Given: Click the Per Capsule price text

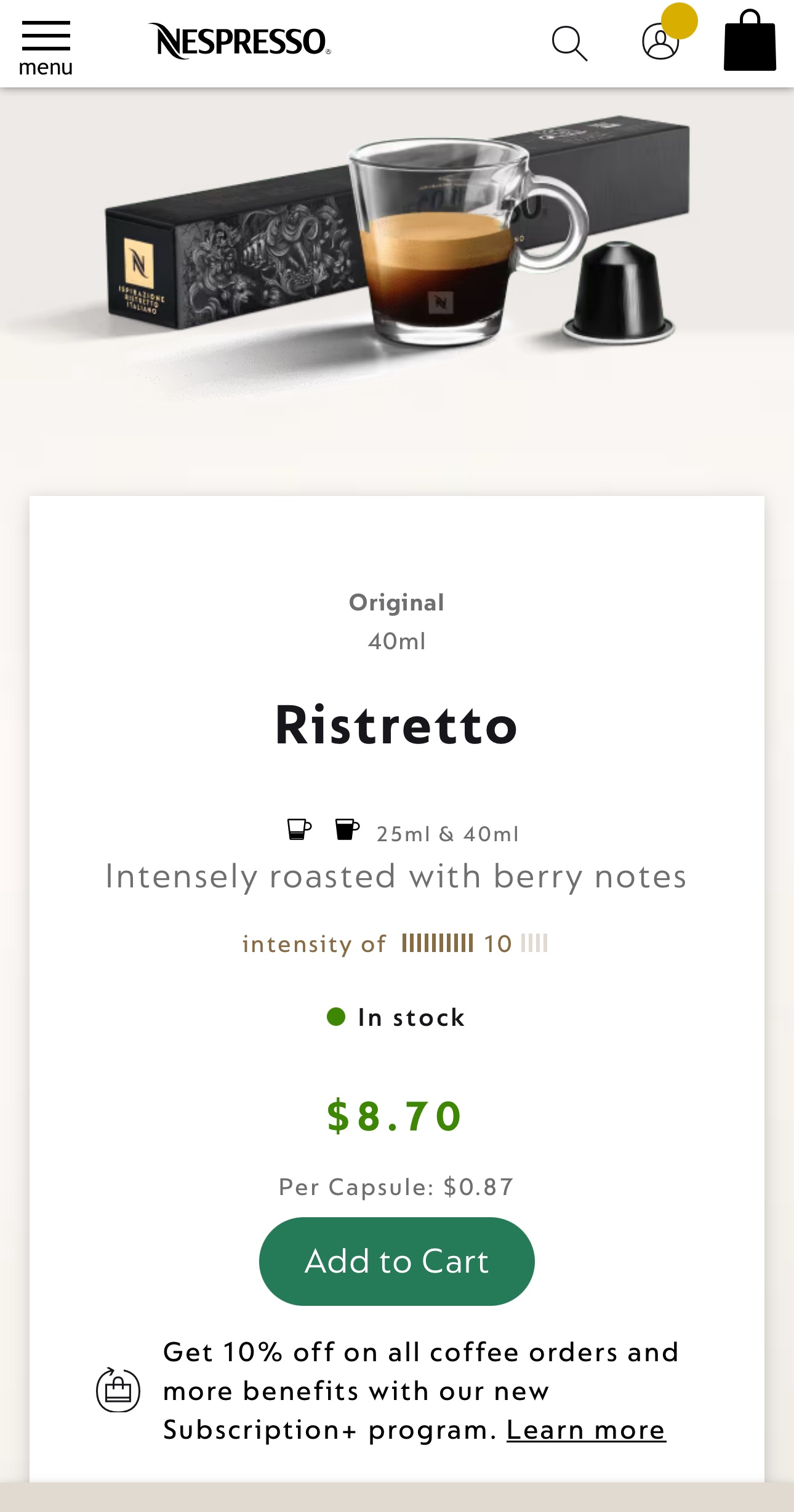Looking at the screenshot, I should 396,1186.
